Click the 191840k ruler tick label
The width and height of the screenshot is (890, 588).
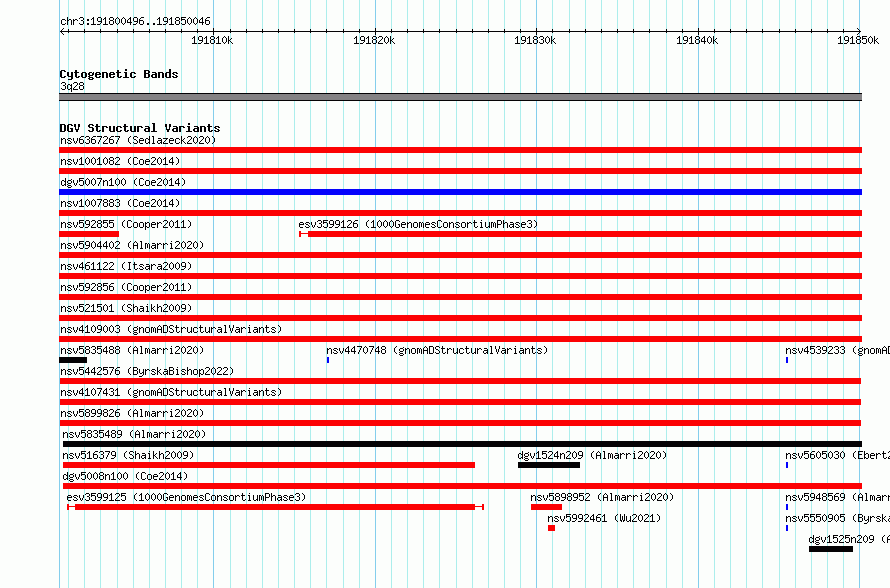coord(697,40)
